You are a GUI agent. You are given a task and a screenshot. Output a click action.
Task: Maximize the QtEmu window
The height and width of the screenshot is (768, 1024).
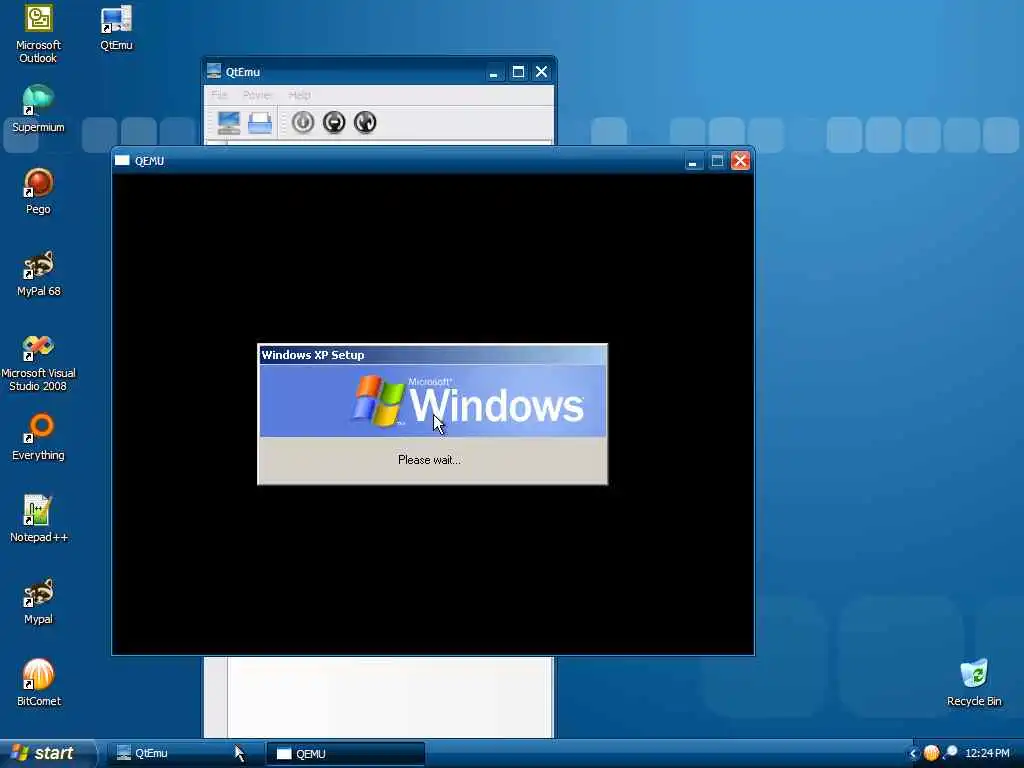coord(519,72)
